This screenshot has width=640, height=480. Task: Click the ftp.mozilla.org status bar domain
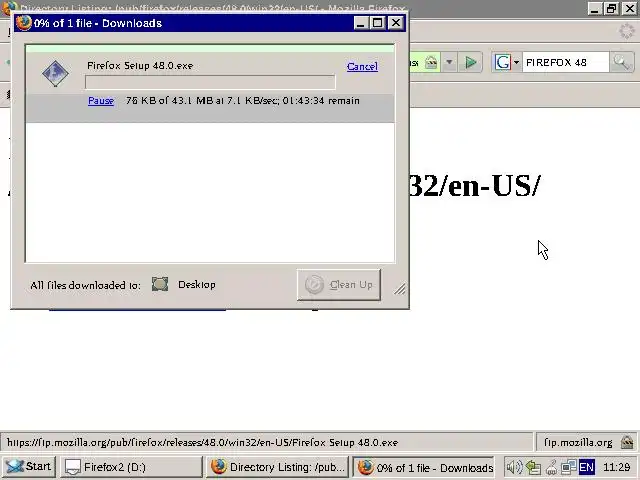(578, 442)
